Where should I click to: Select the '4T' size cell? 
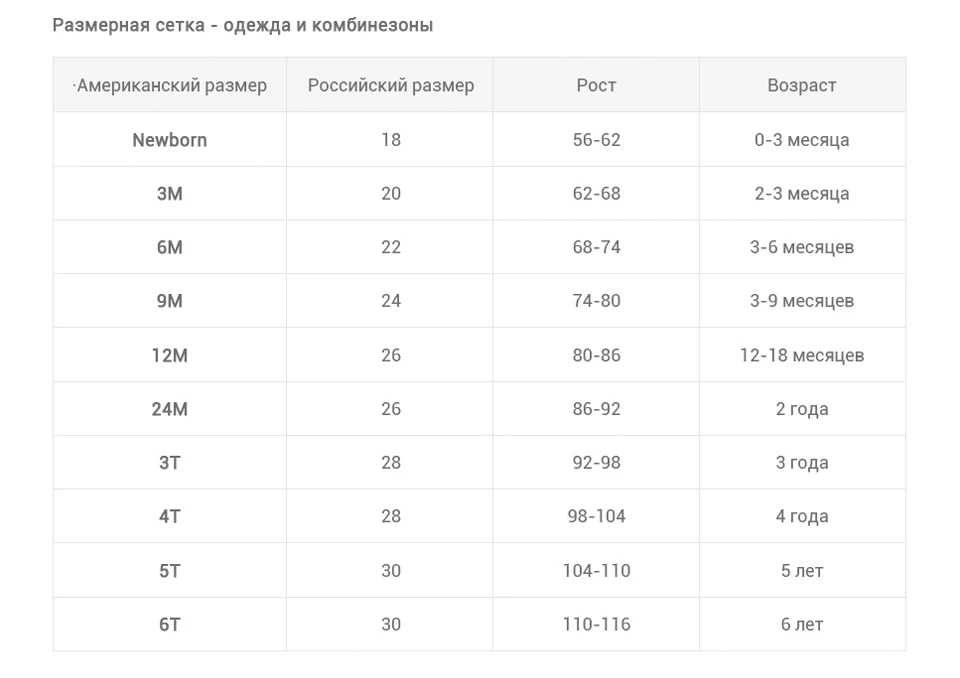(x=170, y=516)
